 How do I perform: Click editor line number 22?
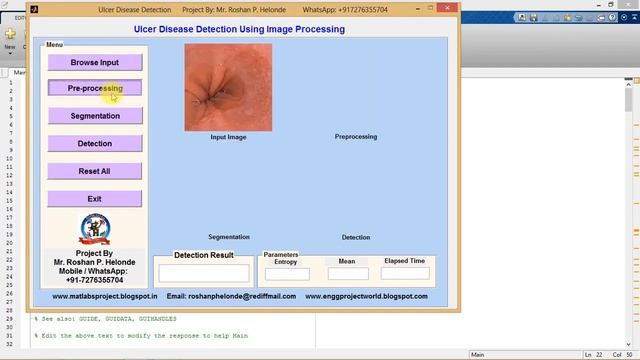(9, 260)
